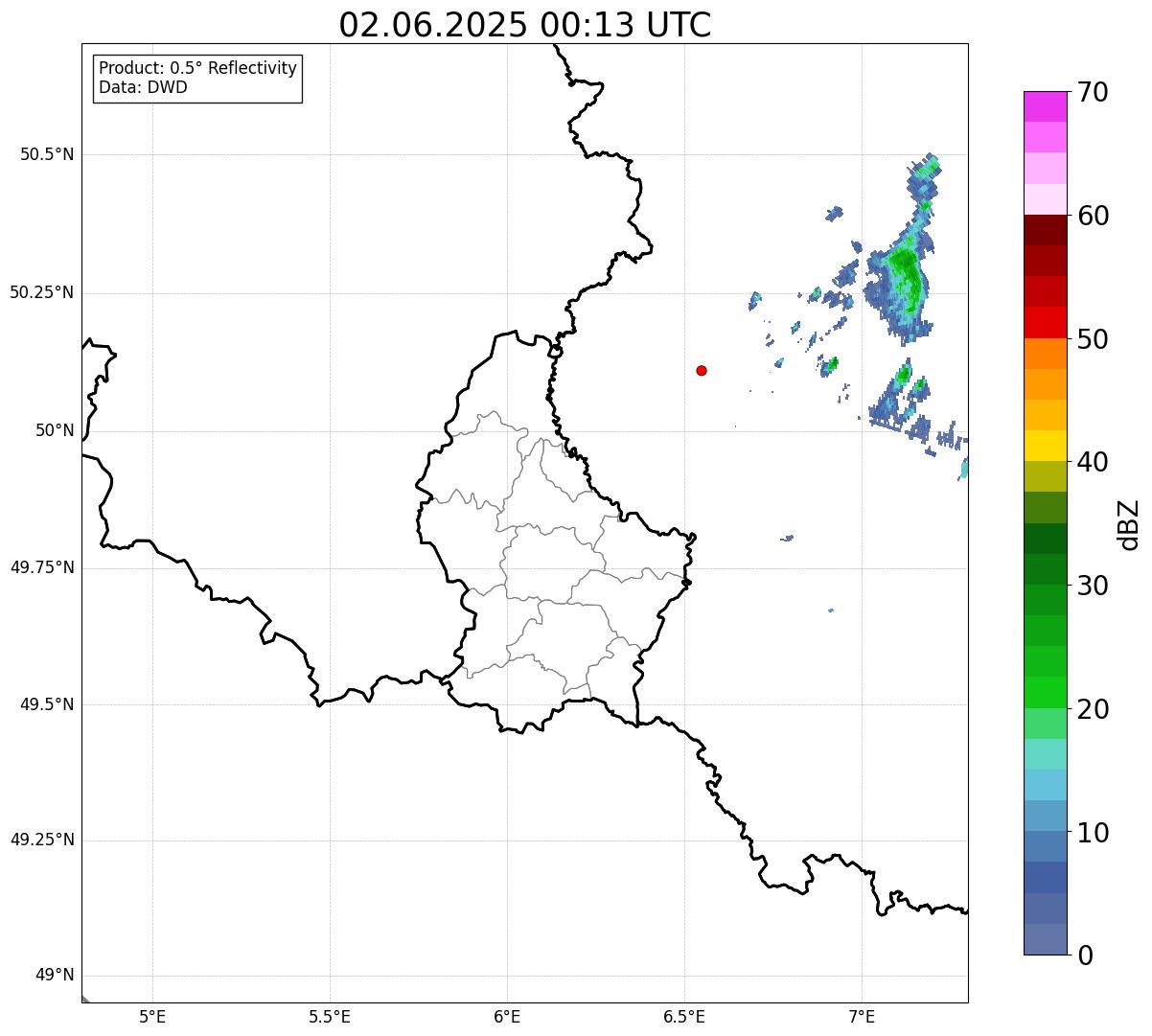The width and height of the screenshot is (1152, 1036).
Task: Click the "Product: 0.5° Reflectivity" label
Action: point(198,69)
